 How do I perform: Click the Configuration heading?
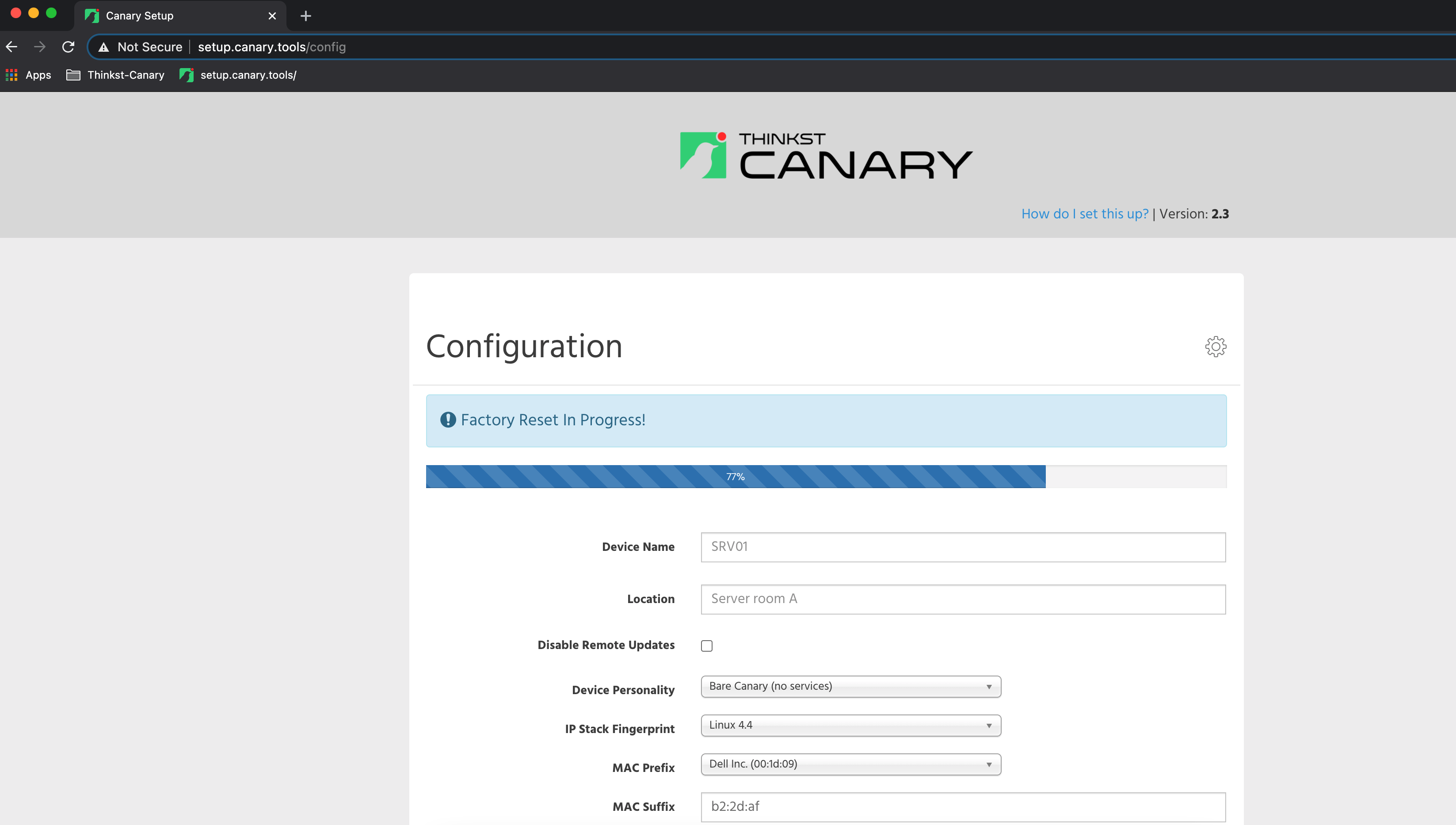tap(524, 346)
